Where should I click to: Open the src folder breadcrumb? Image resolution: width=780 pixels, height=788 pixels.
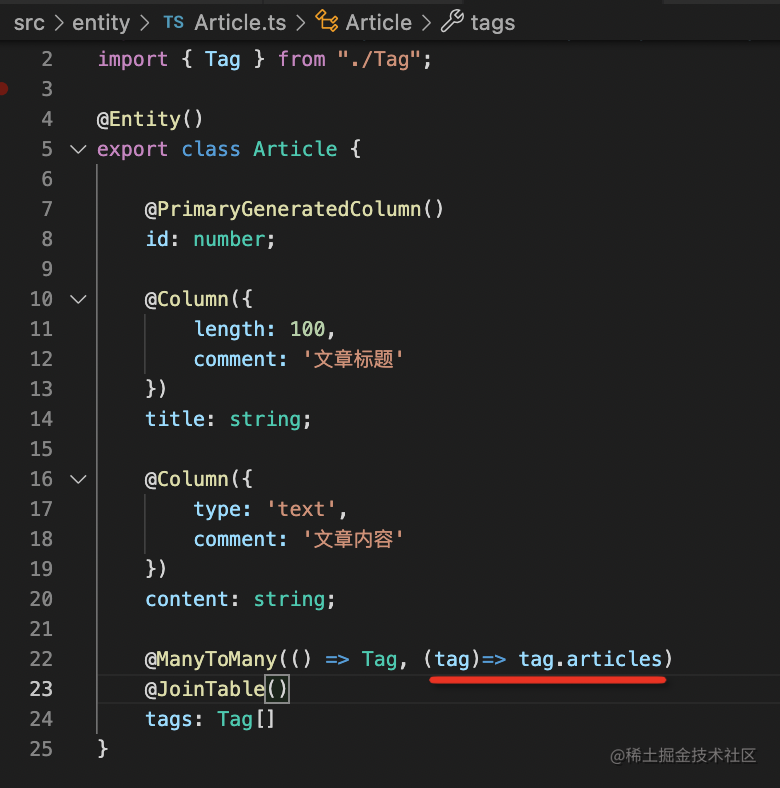tap(29, 22)
